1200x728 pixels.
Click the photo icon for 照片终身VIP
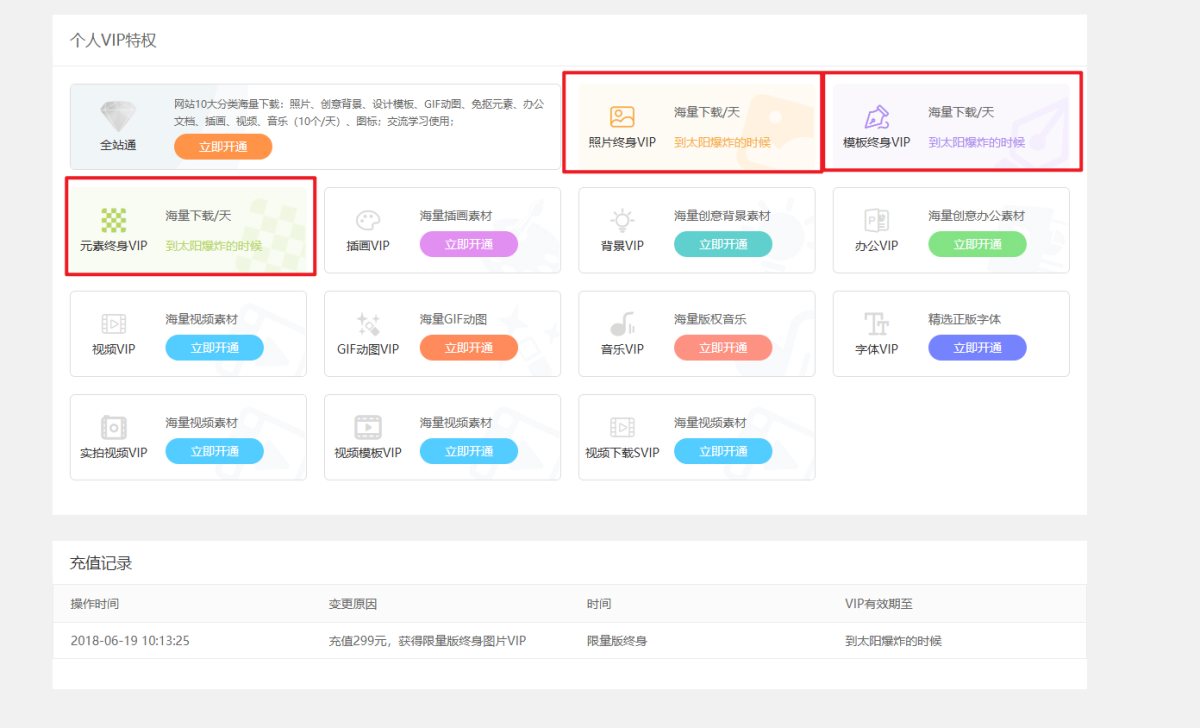[x=622, y=117]
